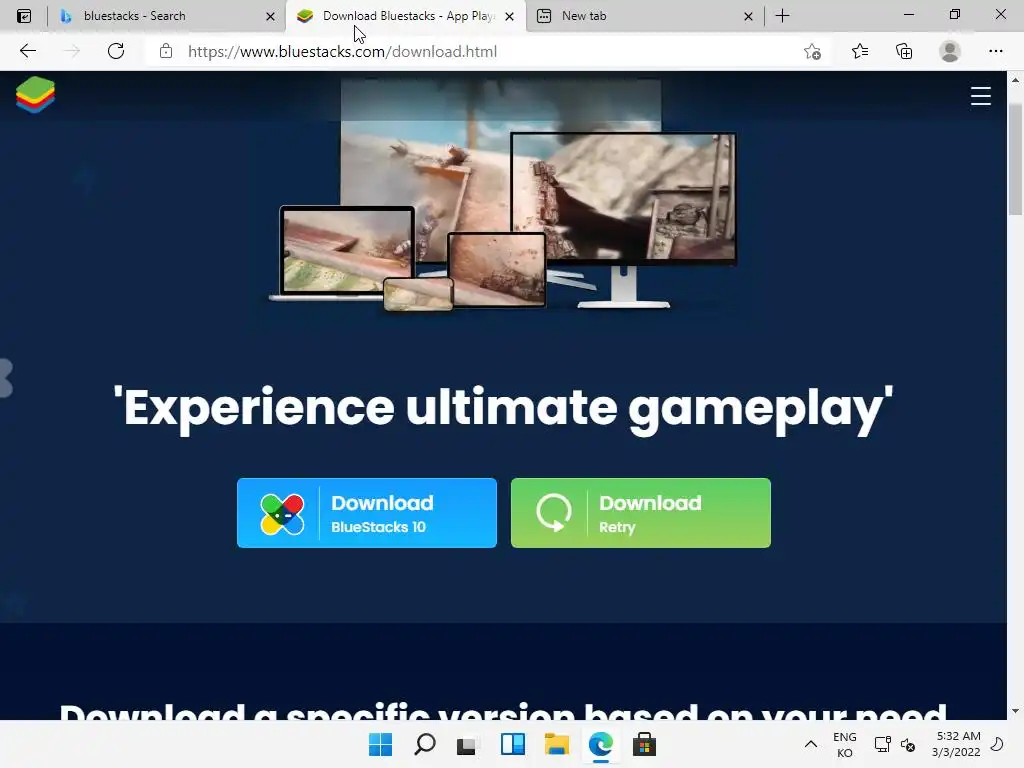Show hidden system tray icons
Screen dimensions: 1024x768
point(810,744)
